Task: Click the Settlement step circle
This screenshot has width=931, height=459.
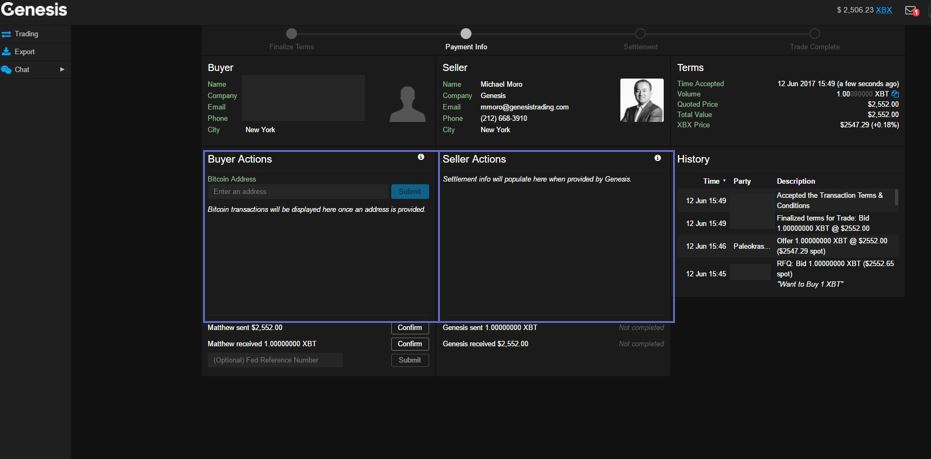Action: point(640,34)
